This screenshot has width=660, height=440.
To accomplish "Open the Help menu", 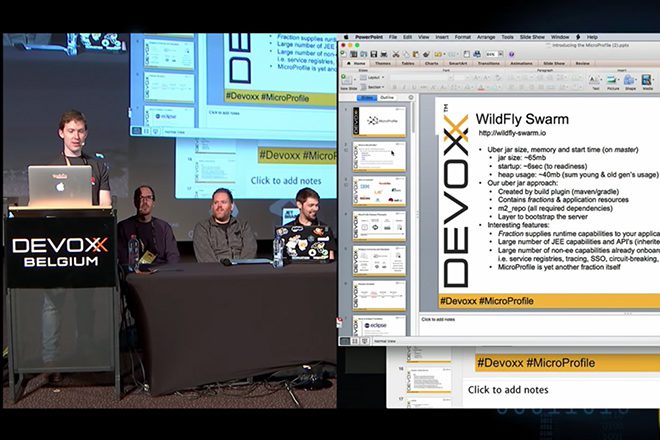I will (x=592, y=37).
